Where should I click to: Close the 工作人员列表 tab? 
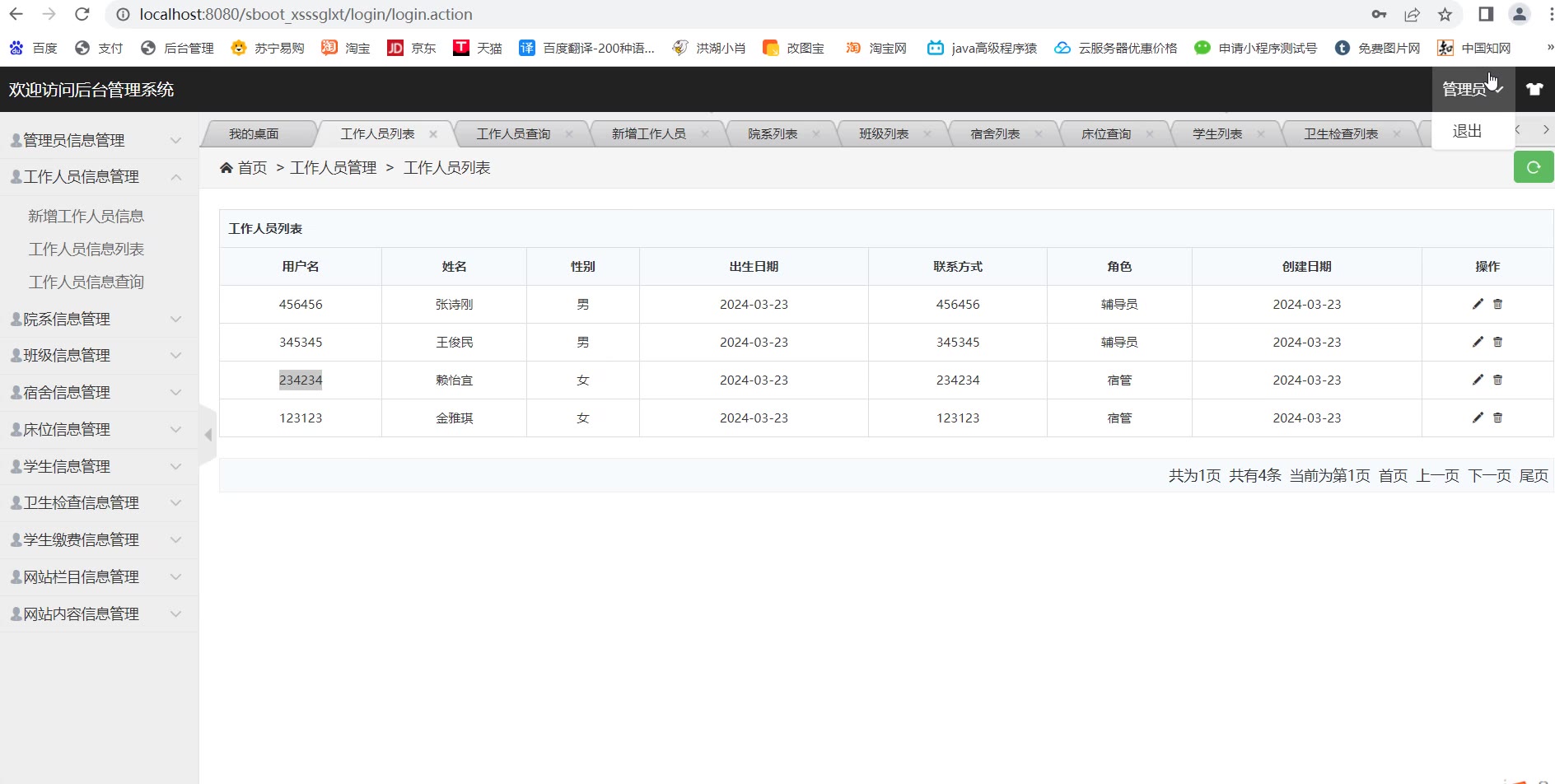pyautogui.click(x=433, y=134)
